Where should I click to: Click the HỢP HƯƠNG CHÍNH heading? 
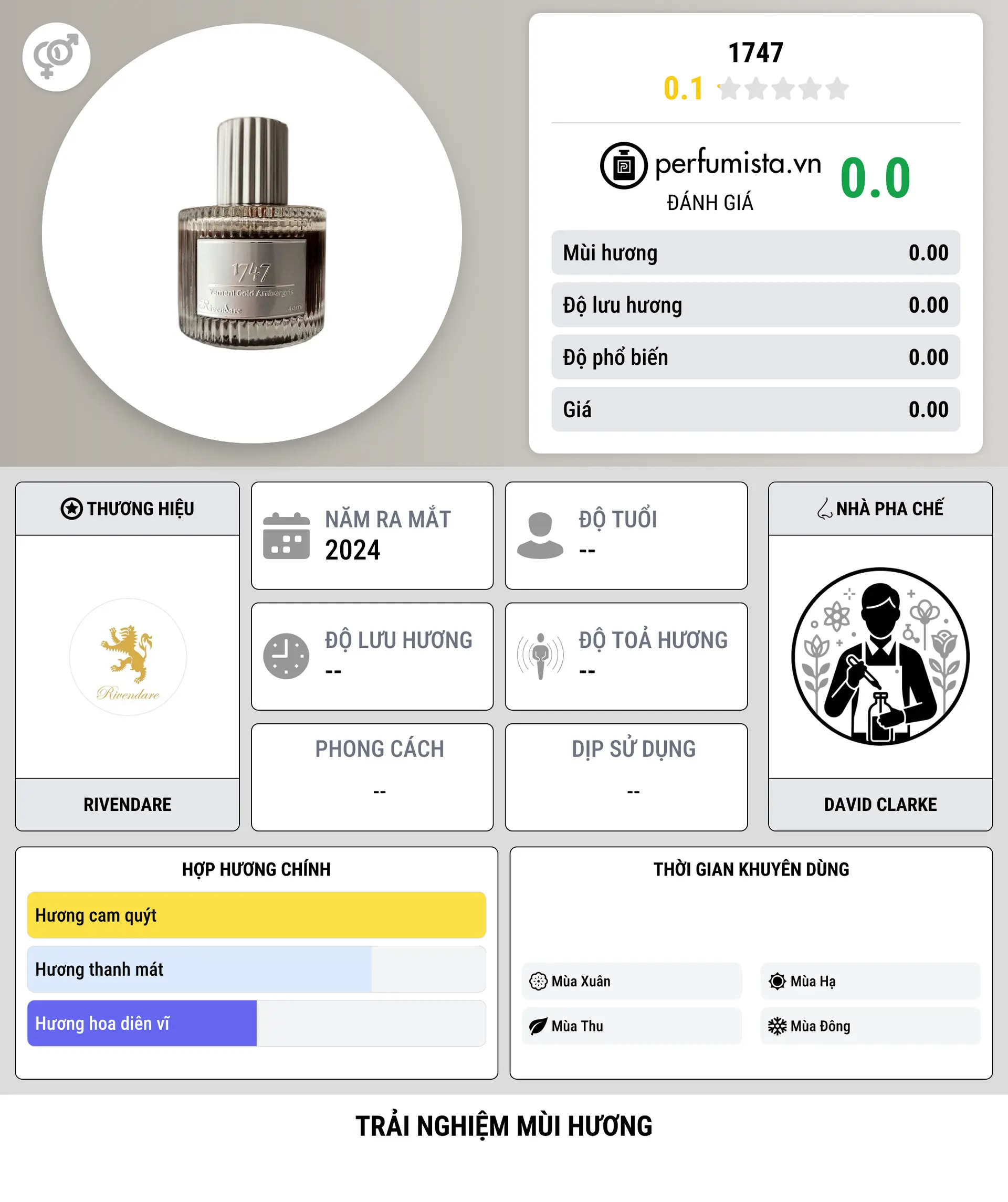256,869
